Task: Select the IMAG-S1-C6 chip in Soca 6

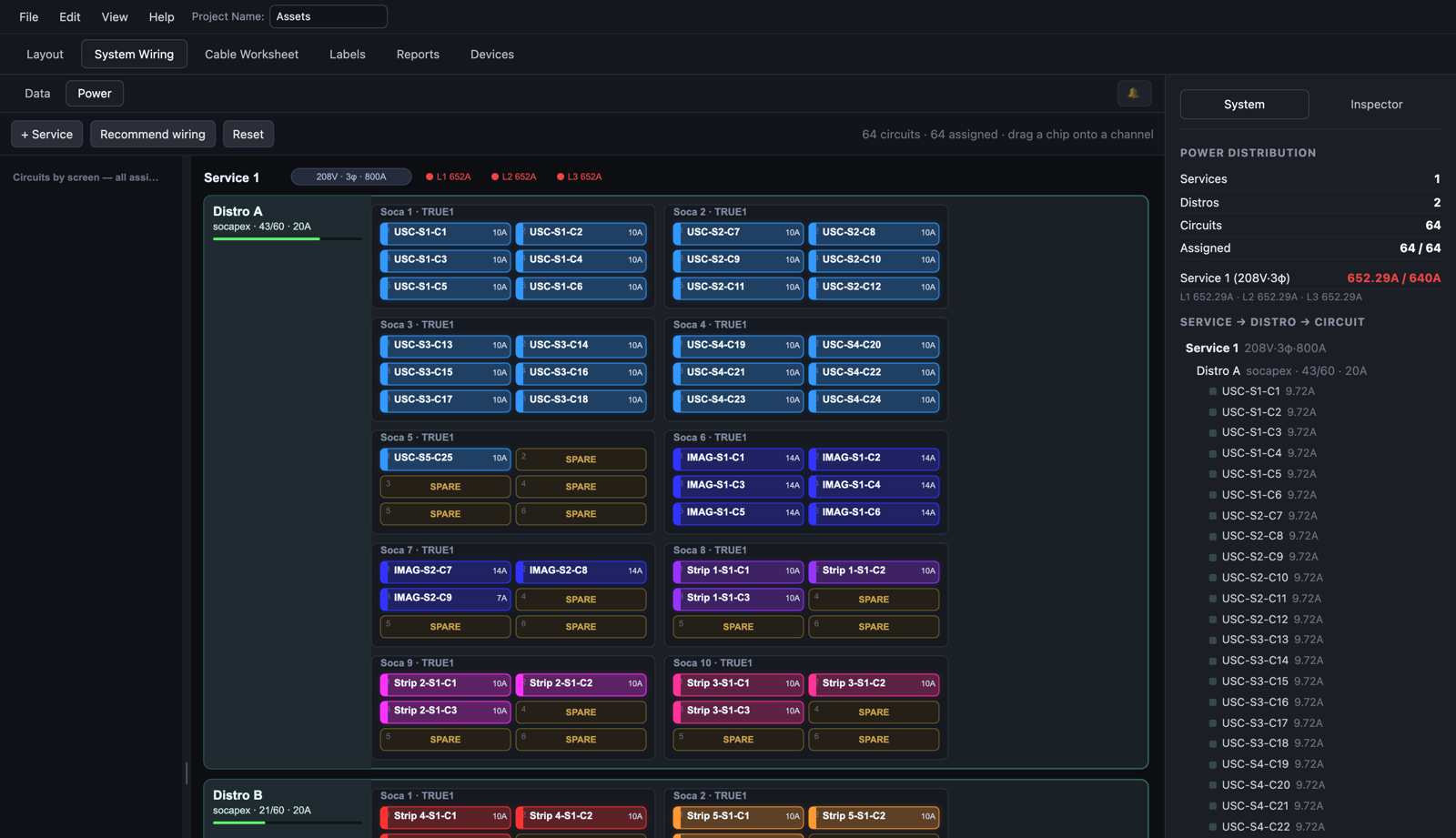Action: coord(874,513)
